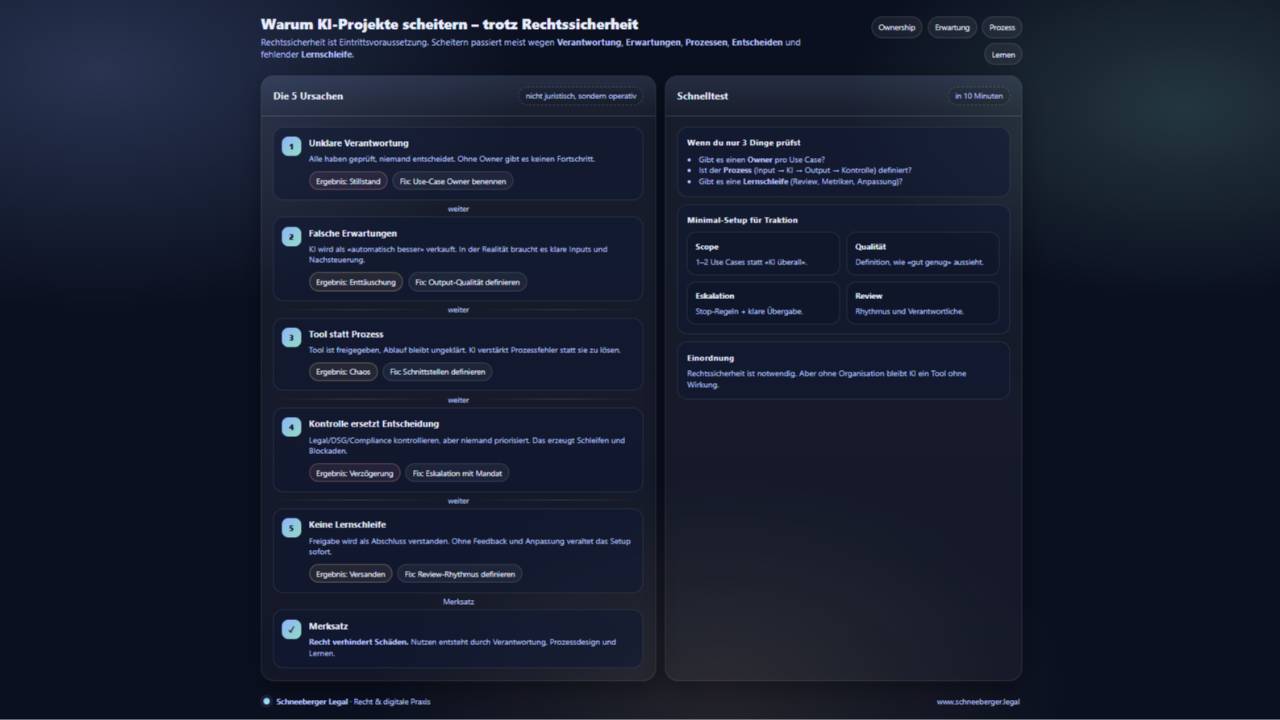Open the 'Merksatz' divider above the final card
The image size is (1280, 720).
(x=458, y=601)
